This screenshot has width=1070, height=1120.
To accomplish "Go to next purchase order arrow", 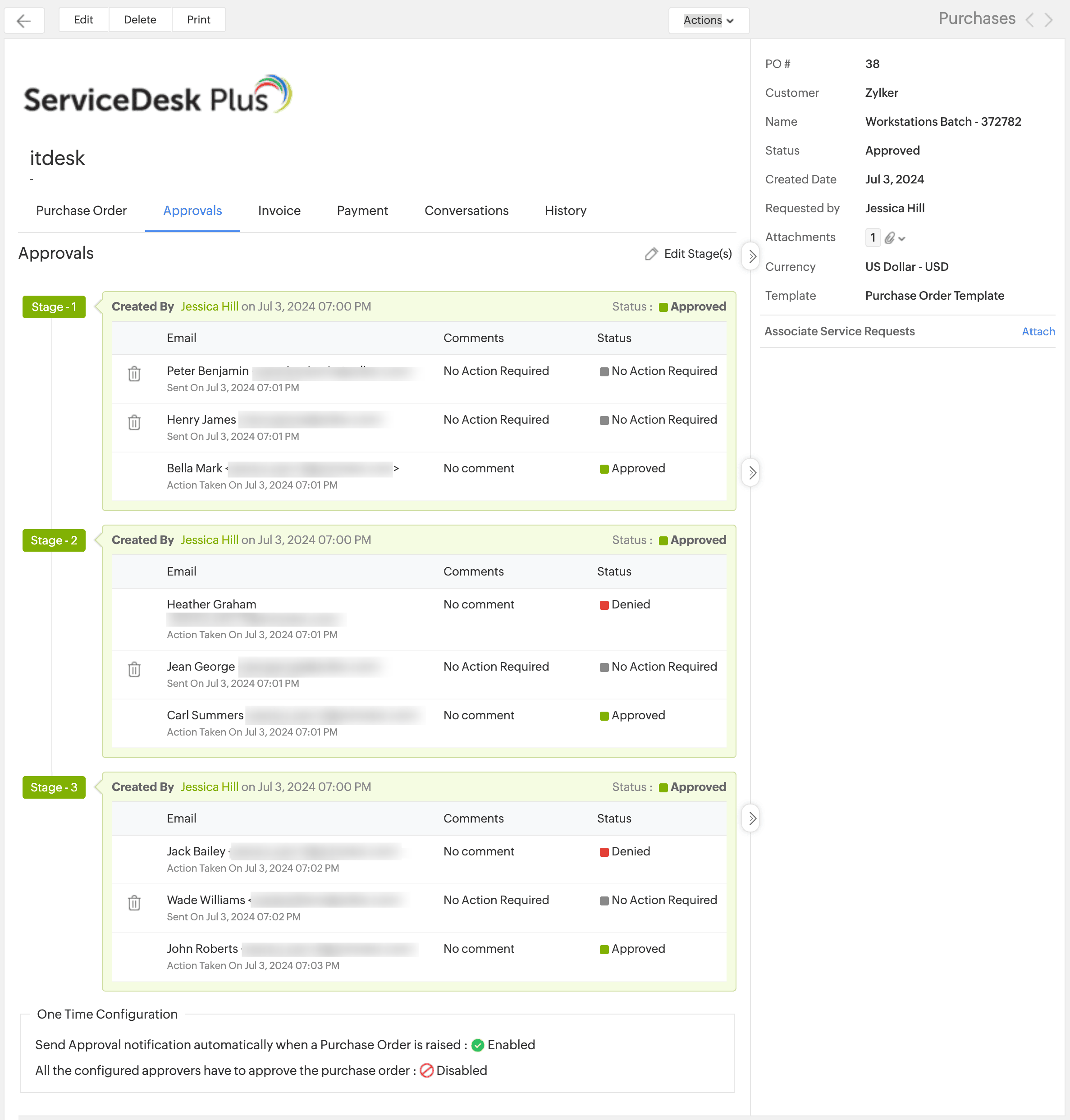I will pos(1048,20).
